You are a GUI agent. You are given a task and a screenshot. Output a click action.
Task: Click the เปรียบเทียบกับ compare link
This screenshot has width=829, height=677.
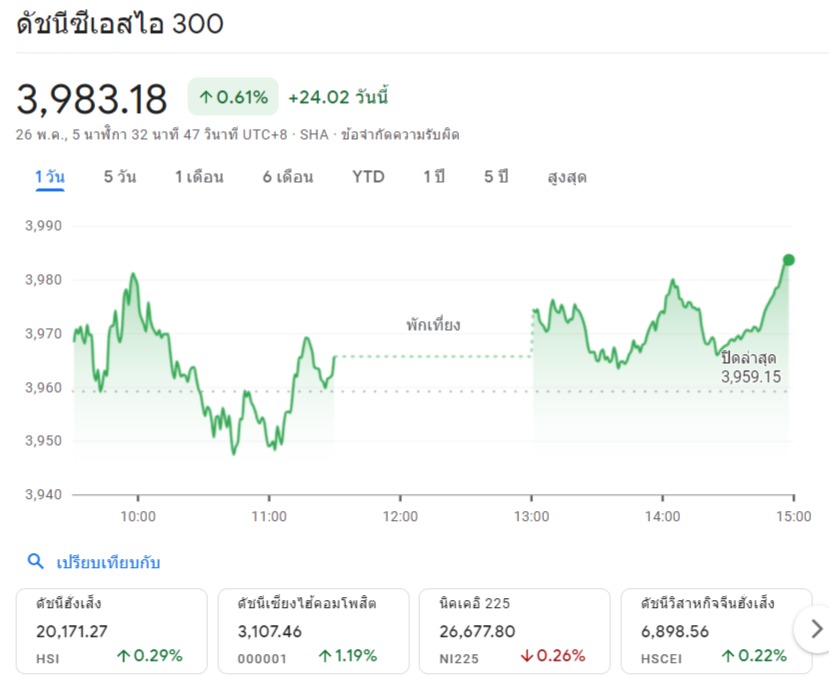click(x=109, y=562)
